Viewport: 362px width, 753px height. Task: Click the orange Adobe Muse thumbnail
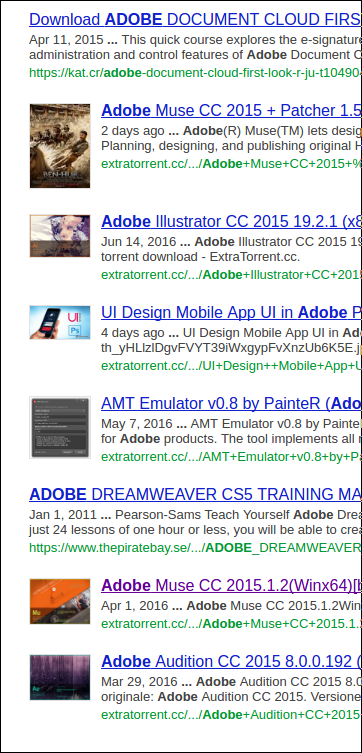(60, 601)
